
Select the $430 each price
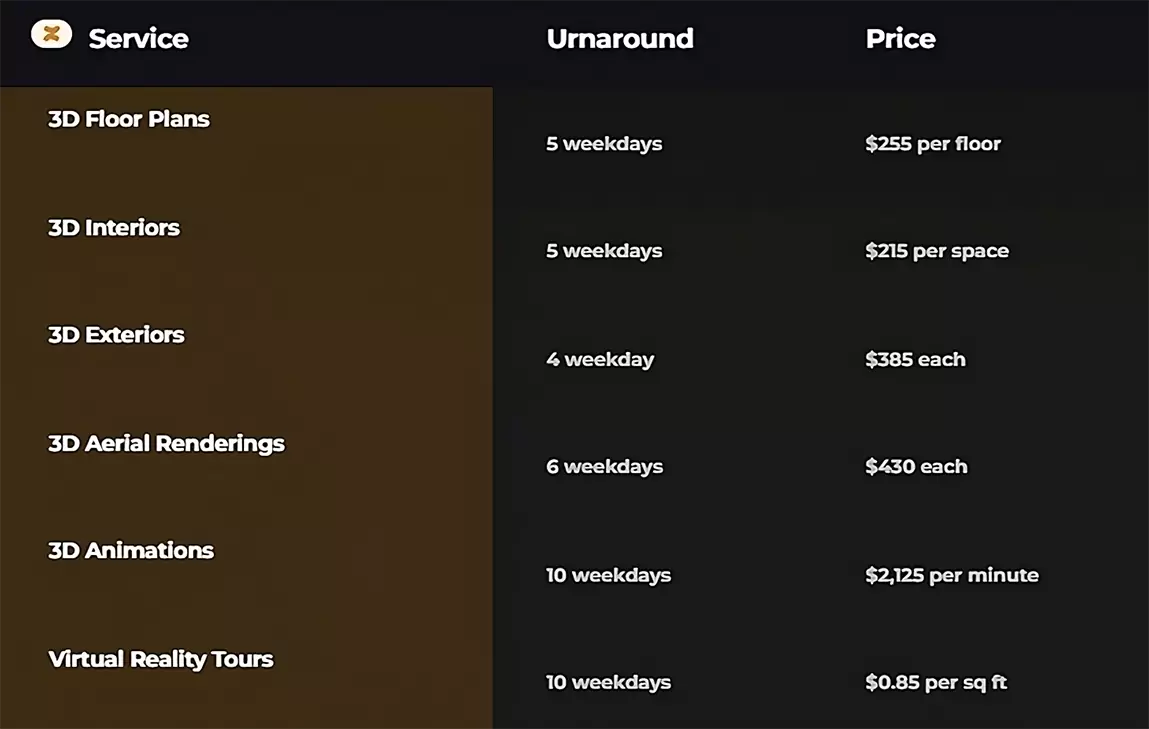(916, 467)
